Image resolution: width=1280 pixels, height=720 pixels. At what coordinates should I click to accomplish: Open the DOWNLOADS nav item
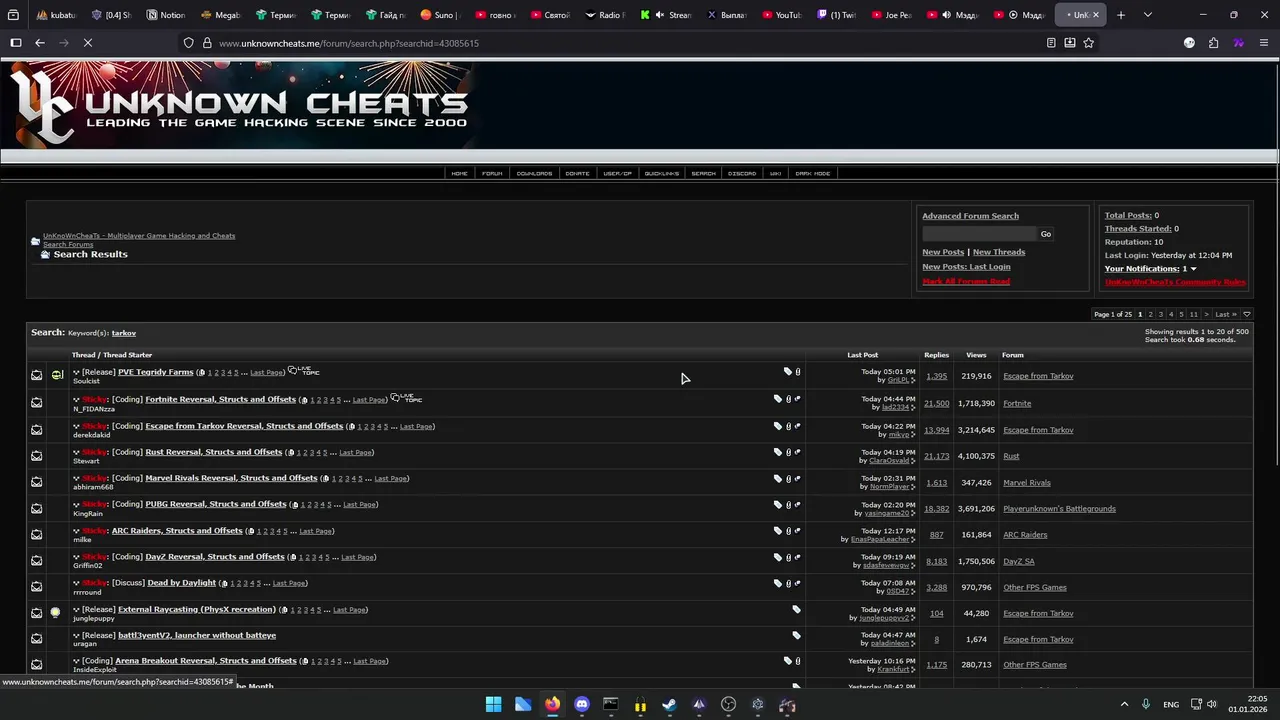click(534, 173)
